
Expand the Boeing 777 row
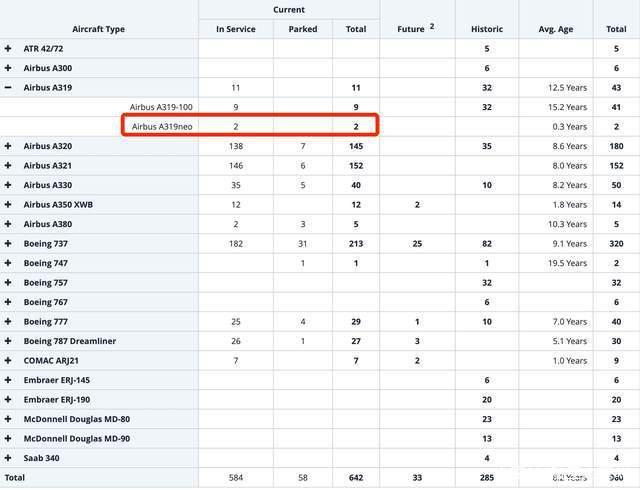click(x=8, y=321)
